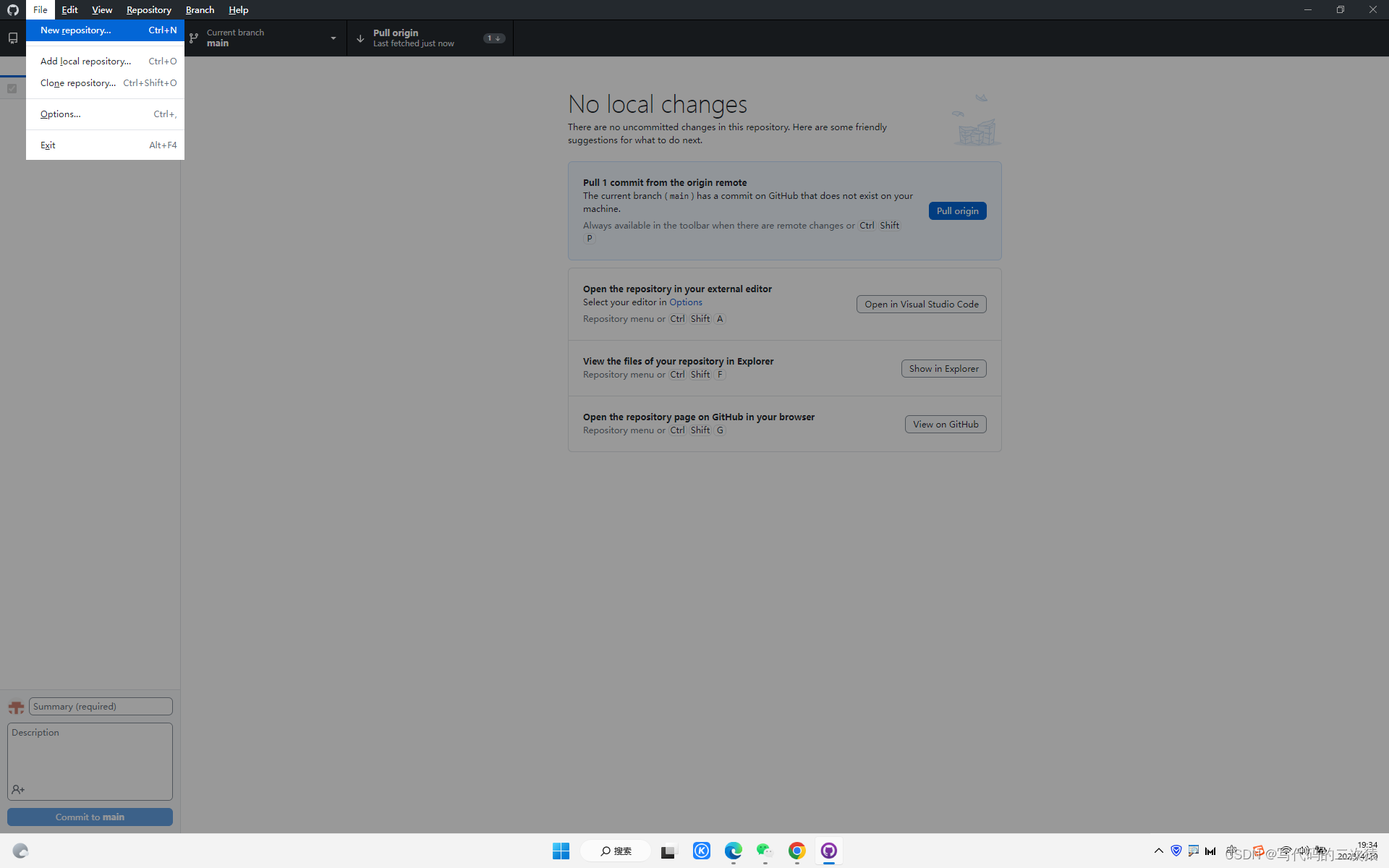
Task: Click the commit author avatar
Action: 16,707
